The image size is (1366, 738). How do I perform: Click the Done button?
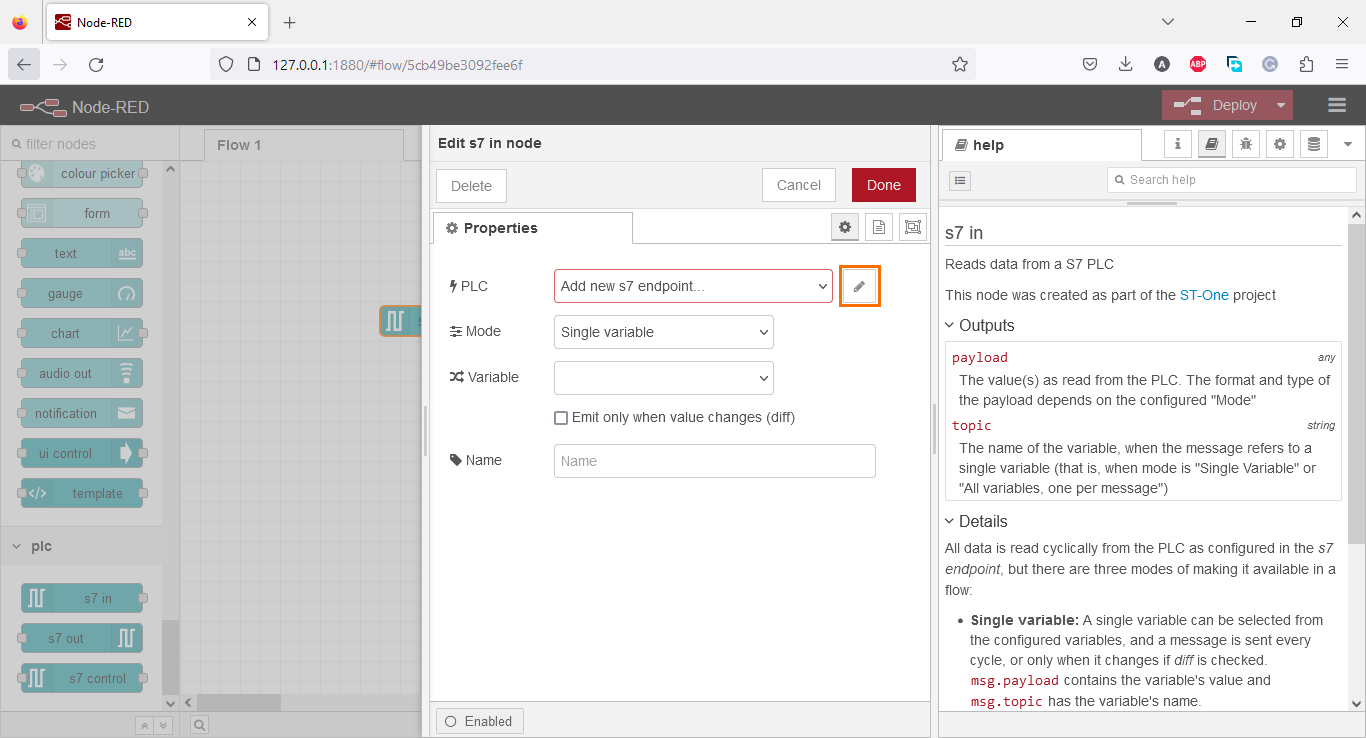[x=884, y=185]
